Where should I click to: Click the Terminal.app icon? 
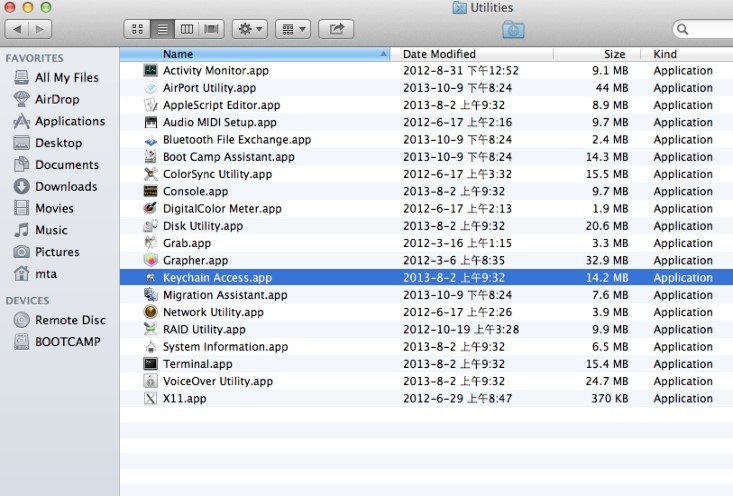pyautogui.click(x=151, y=364)
